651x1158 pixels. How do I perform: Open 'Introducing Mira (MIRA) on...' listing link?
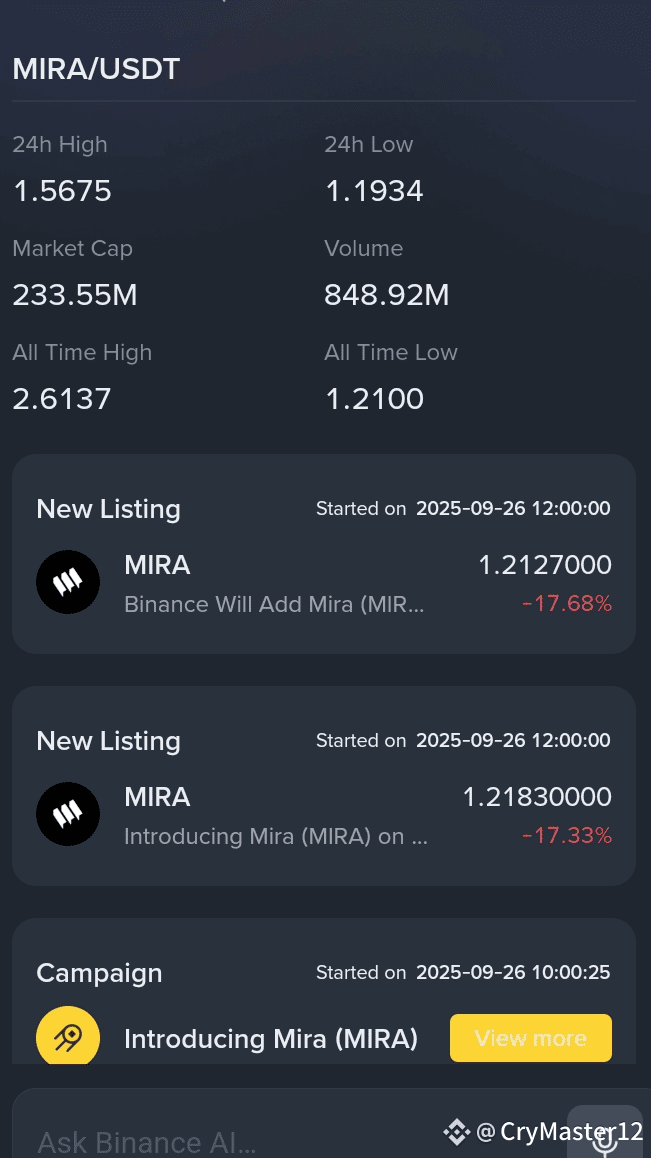coord(276,836)
